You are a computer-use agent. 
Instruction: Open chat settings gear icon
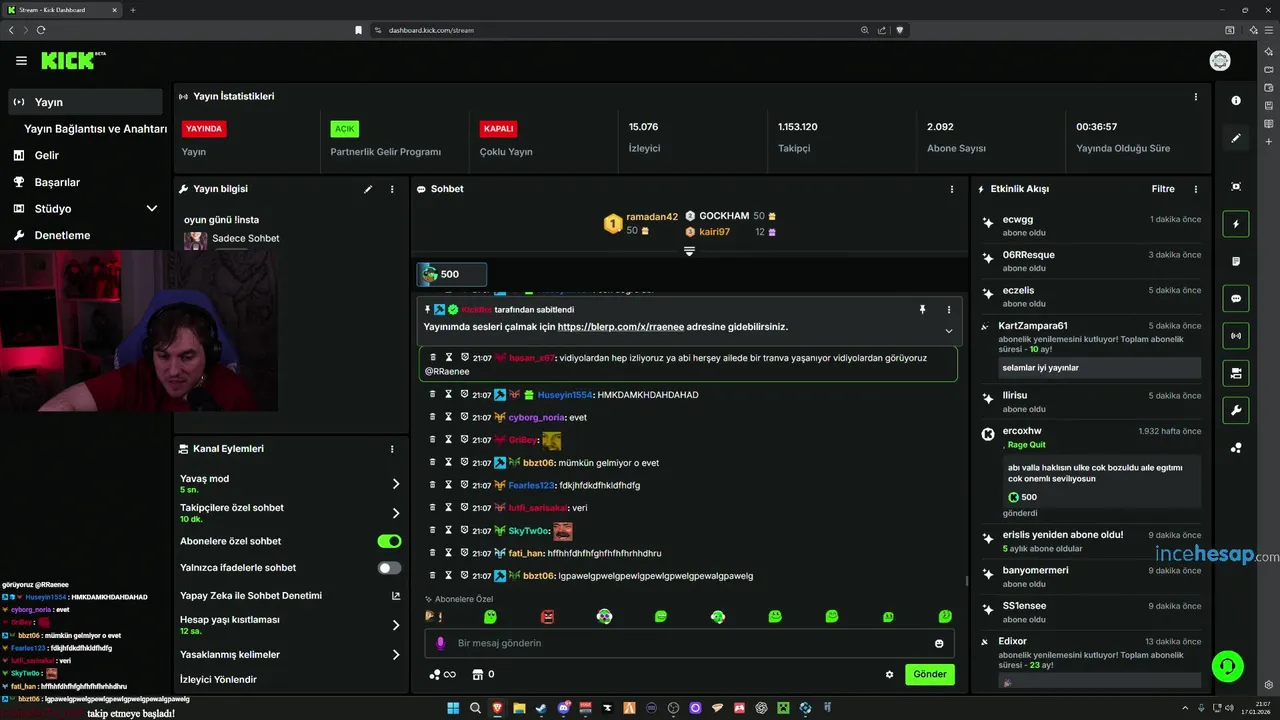pos(889,675)
